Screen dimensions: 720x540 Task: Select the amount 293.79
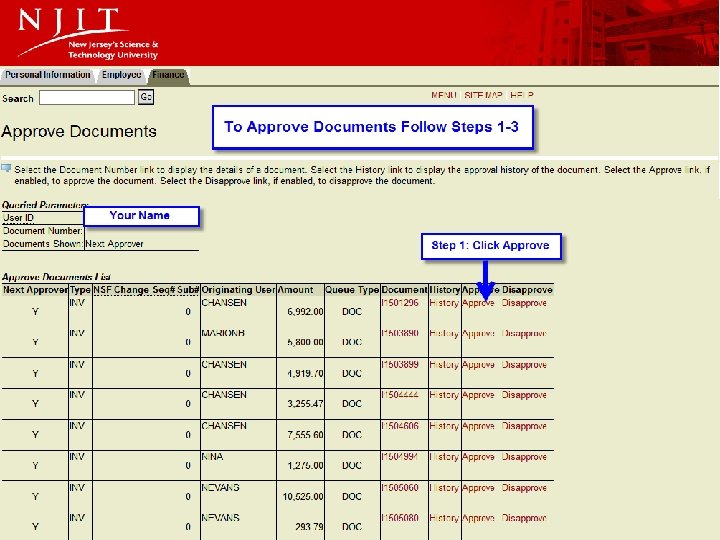click(x=309, y=527)
